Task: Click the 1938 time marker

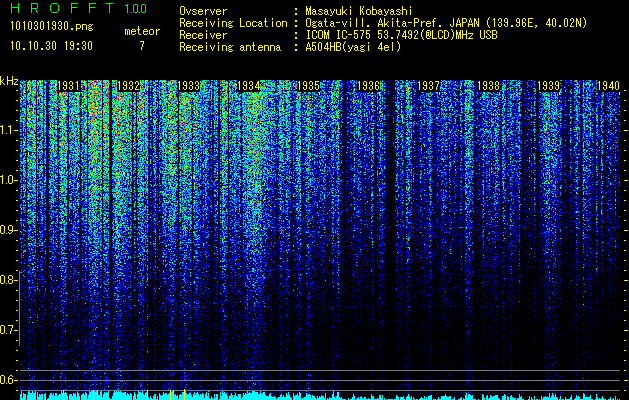Action: pyautogui.click(x=489, y=86)
